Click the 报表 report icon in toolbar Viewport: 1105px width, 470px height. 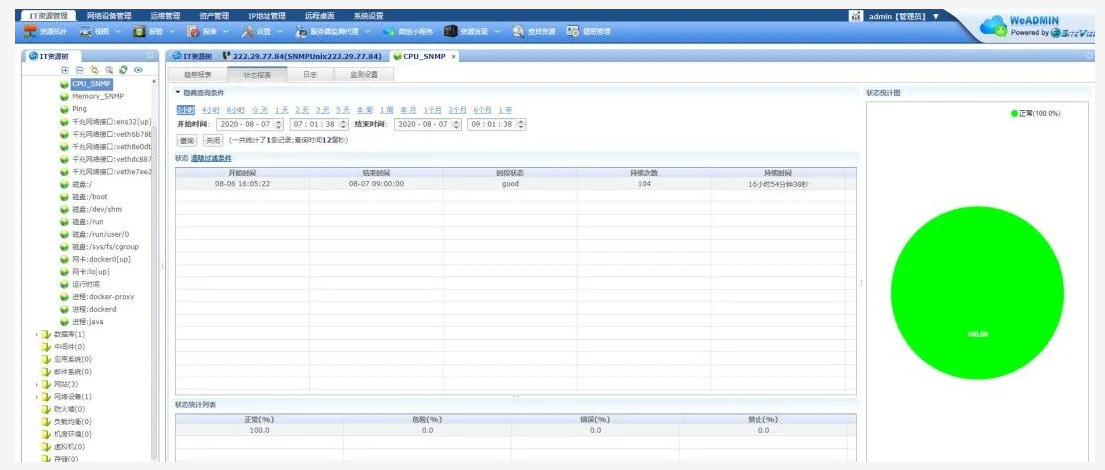point(193,32)
